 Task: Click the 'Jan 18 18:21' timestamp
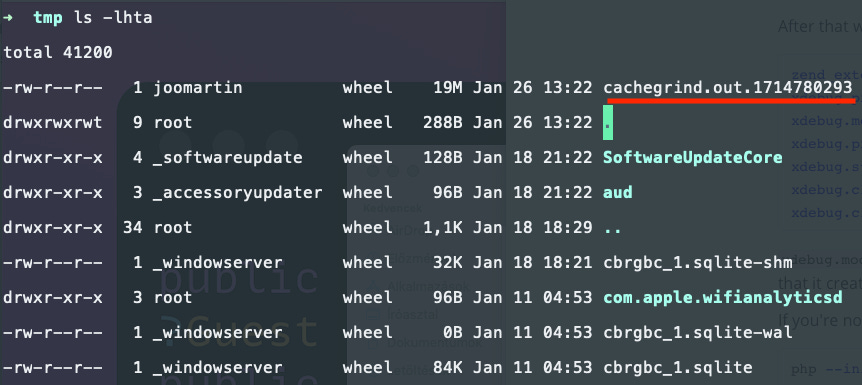click(533, 262)
